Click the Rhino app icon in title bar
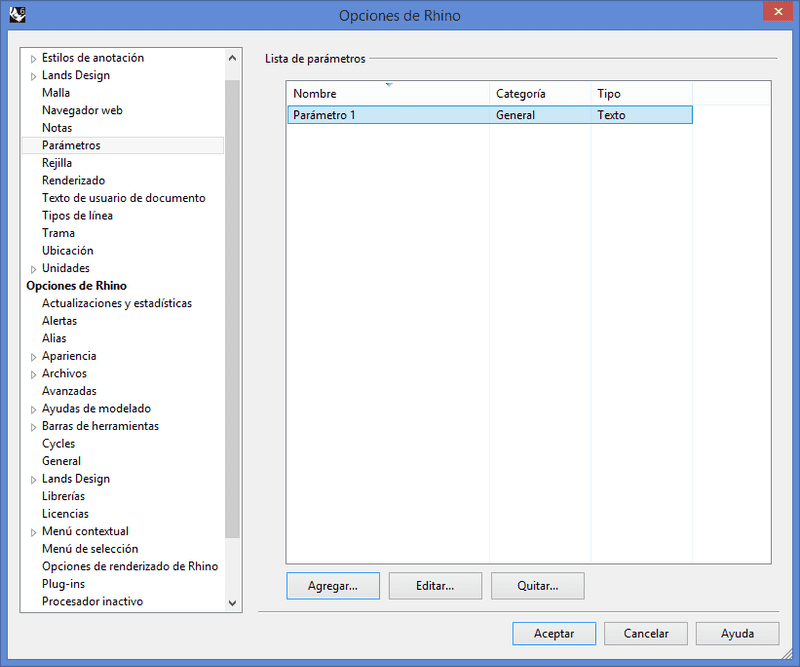 17,15
